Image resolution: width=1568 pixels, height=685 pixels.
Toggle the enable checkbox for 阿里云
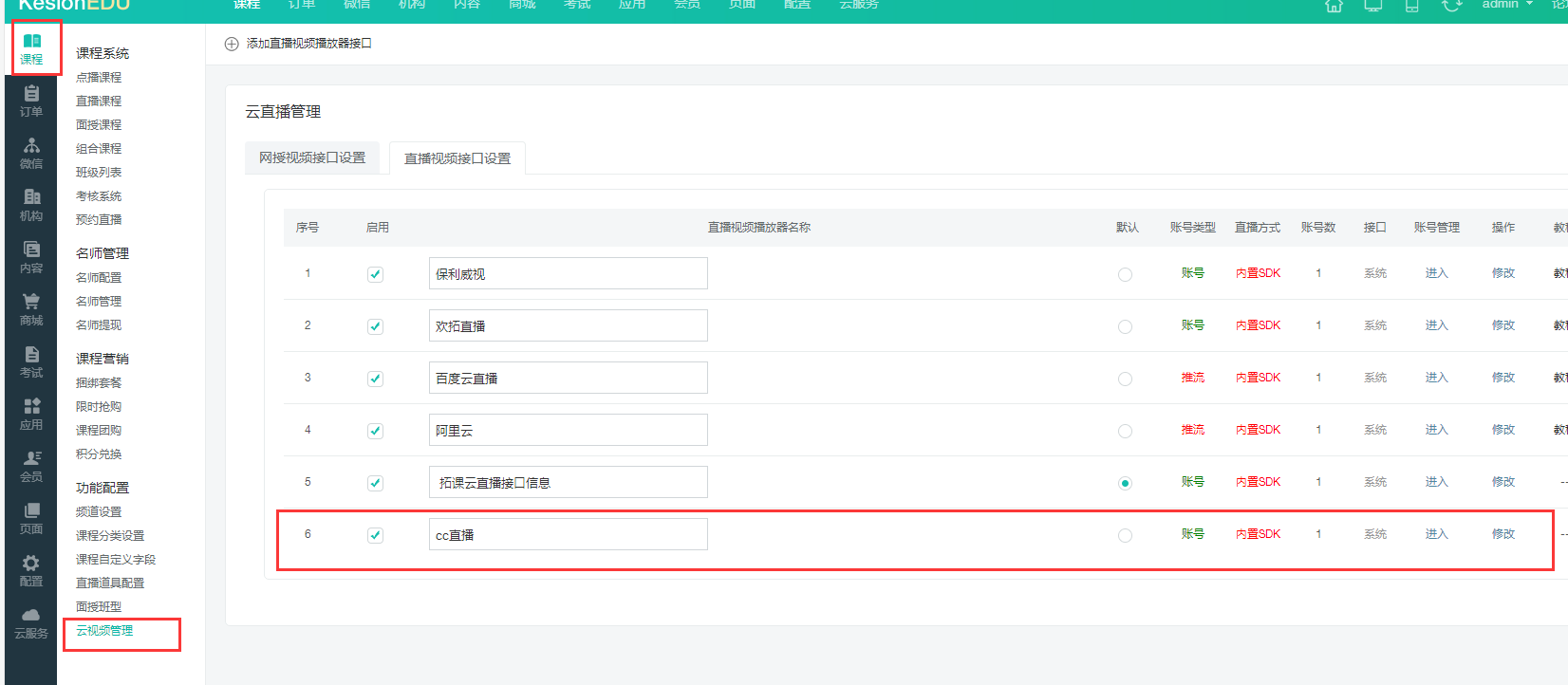pyautogui.click(x=375, y=431)
